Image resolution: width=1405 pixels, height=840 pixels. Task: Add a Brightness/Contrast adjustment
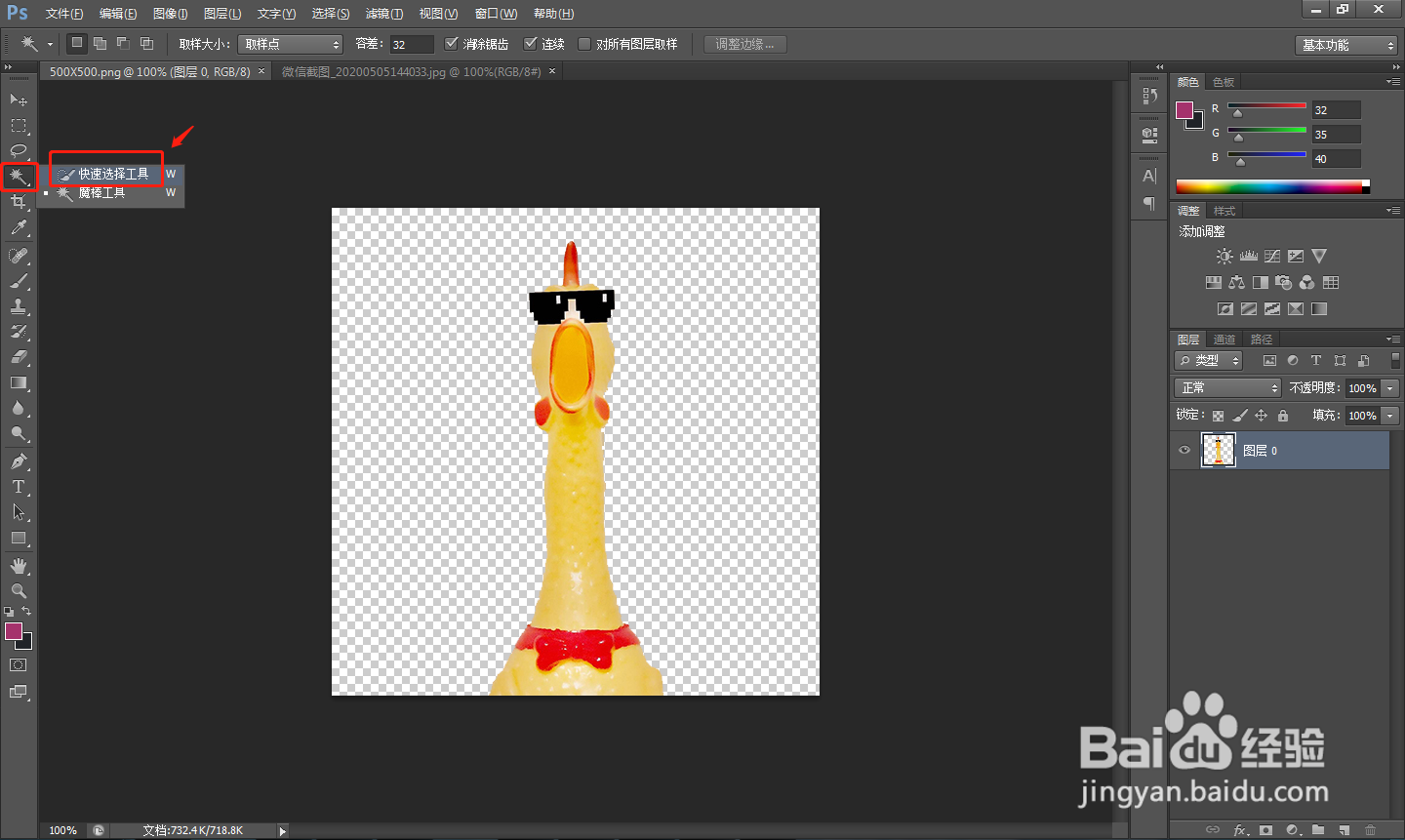coord(1224,256)
